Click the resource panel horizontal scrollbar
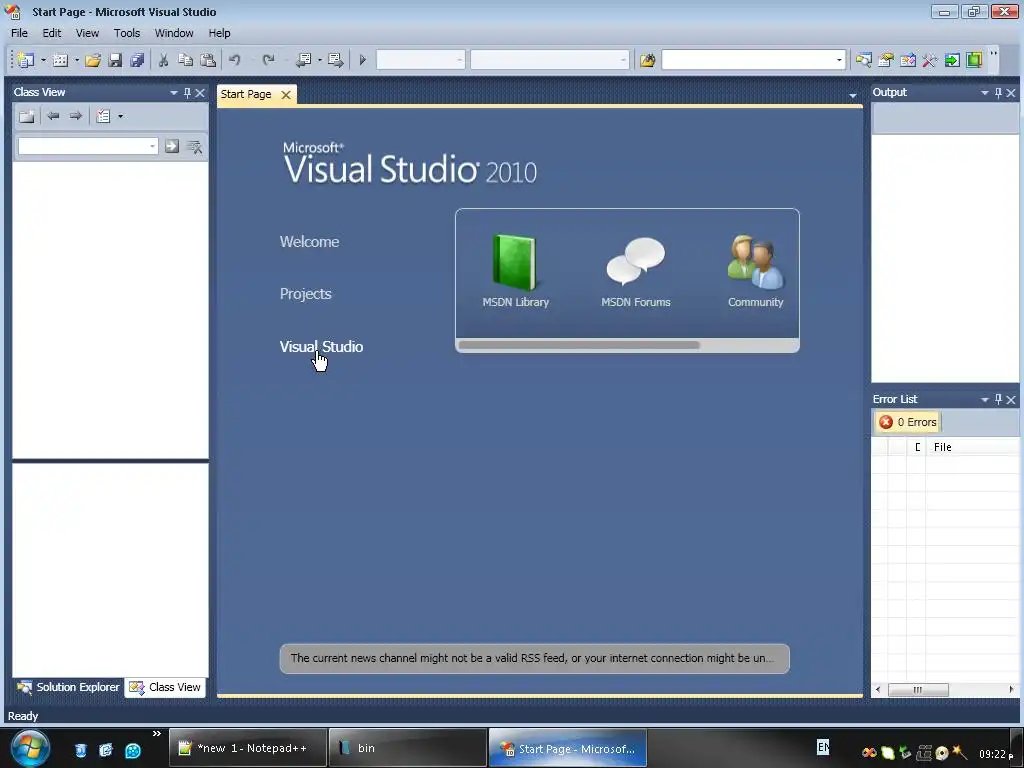The width and height of the screenshot is (1024, 768). 579,345
